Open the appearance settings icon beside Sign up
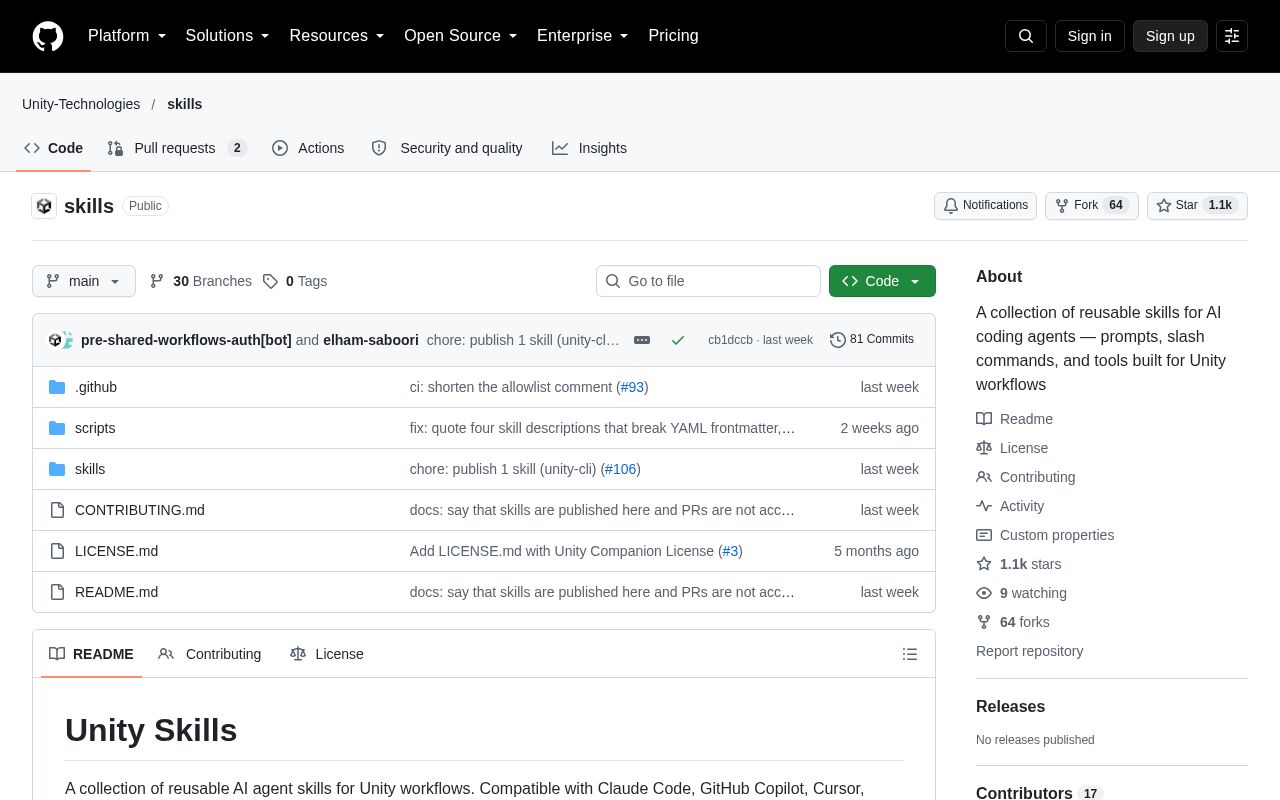This screenshot has height=800, width=1280. coord(1232,36)
